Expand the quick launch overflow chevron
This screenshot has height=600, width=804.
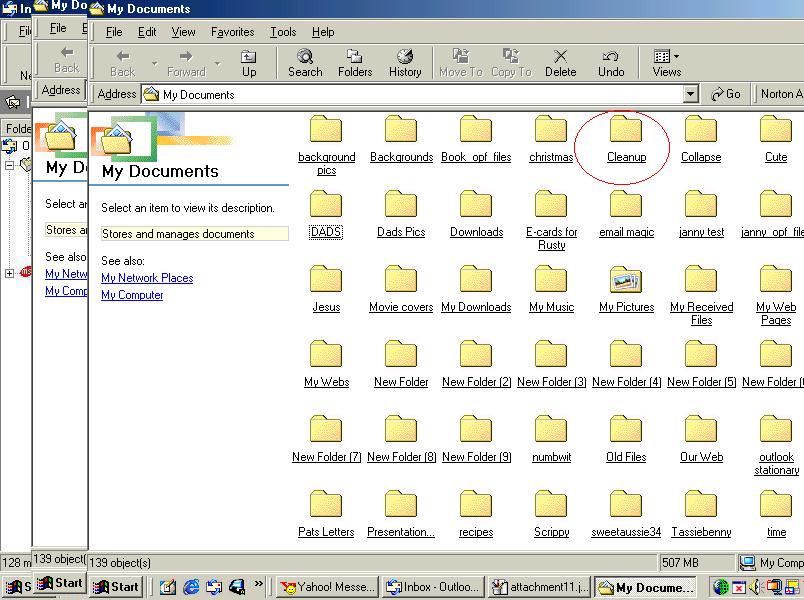[260, 585]
